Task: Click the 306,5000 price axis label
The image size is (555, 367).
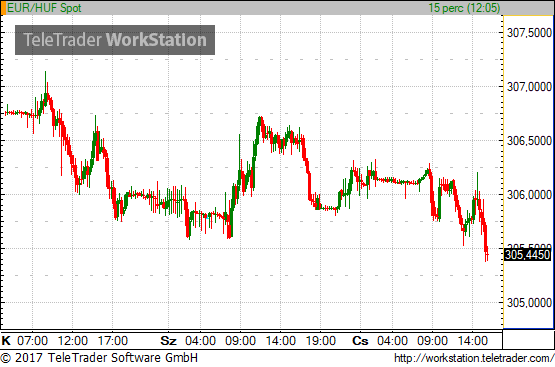Action: tap(529, 141)
